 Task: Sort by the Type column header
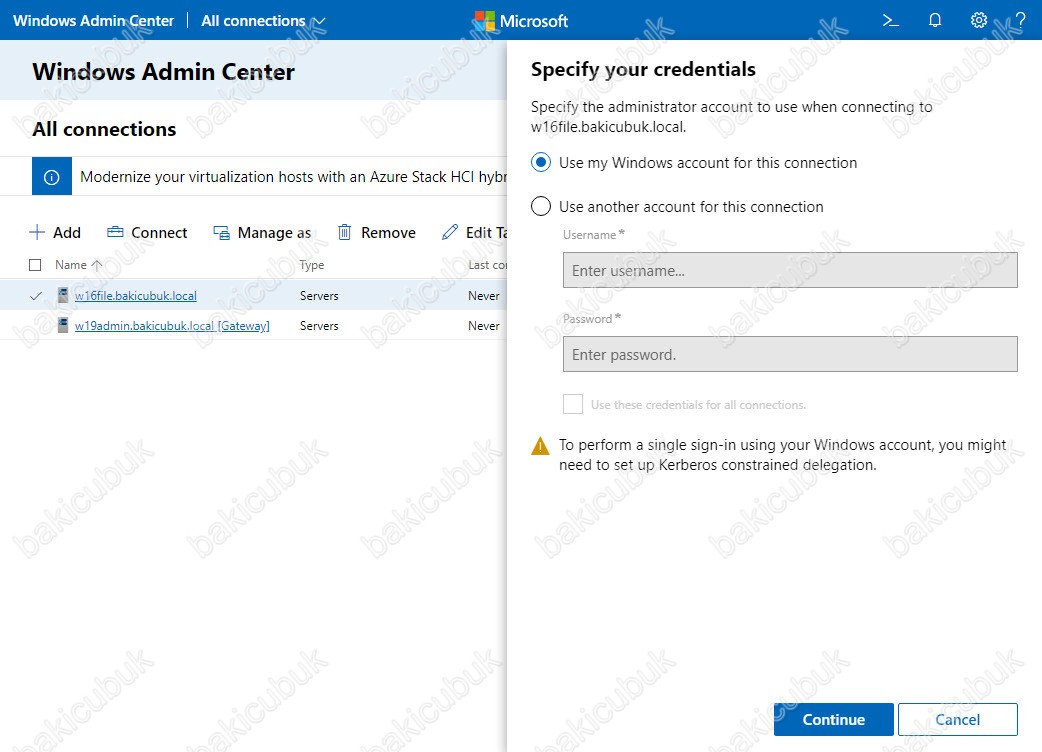point(312,265)
